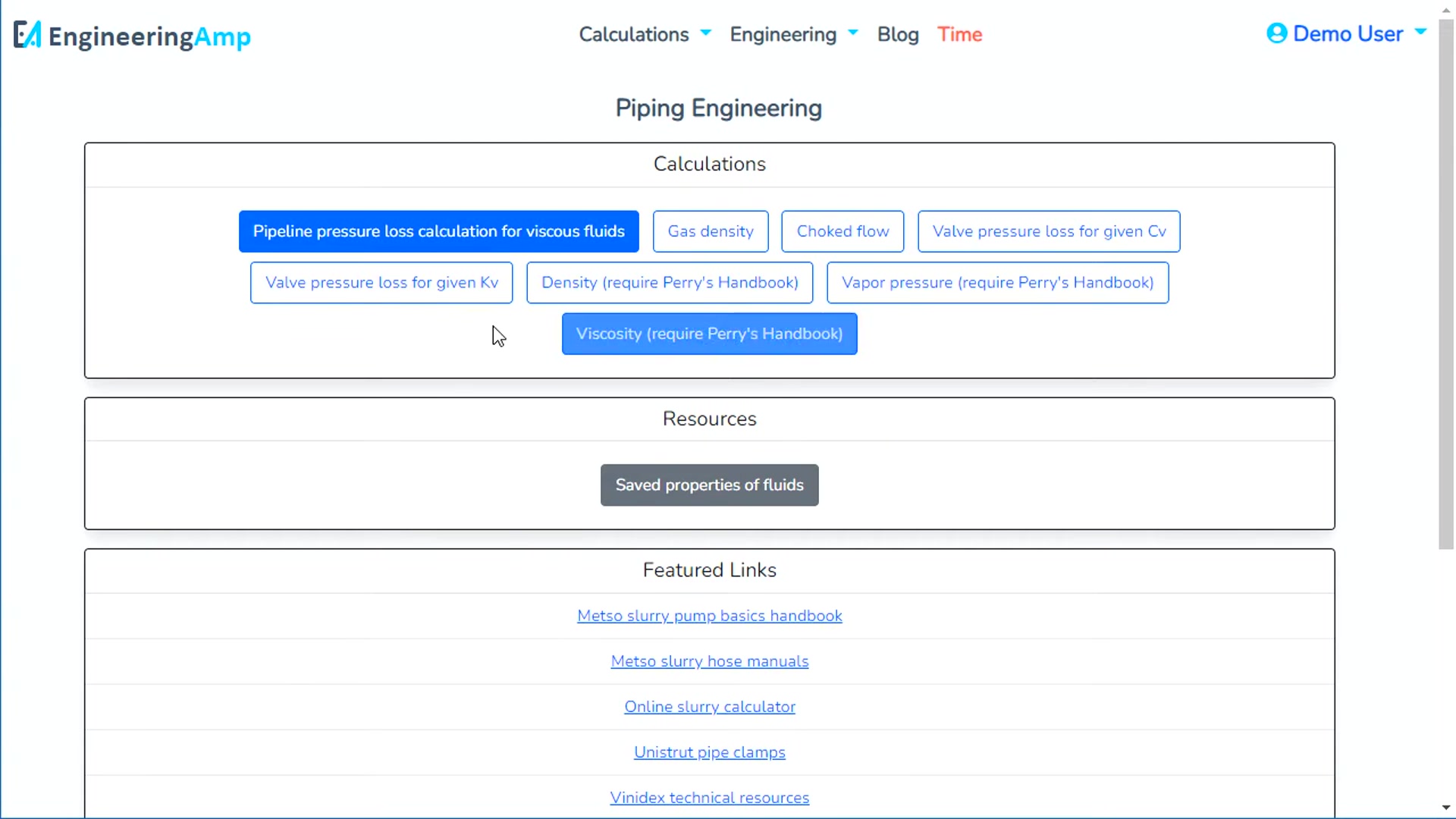Viewport: 1456px width, 819px height.
Task: Open the Online slurry calculator link
Action: (x=710, y=706)
